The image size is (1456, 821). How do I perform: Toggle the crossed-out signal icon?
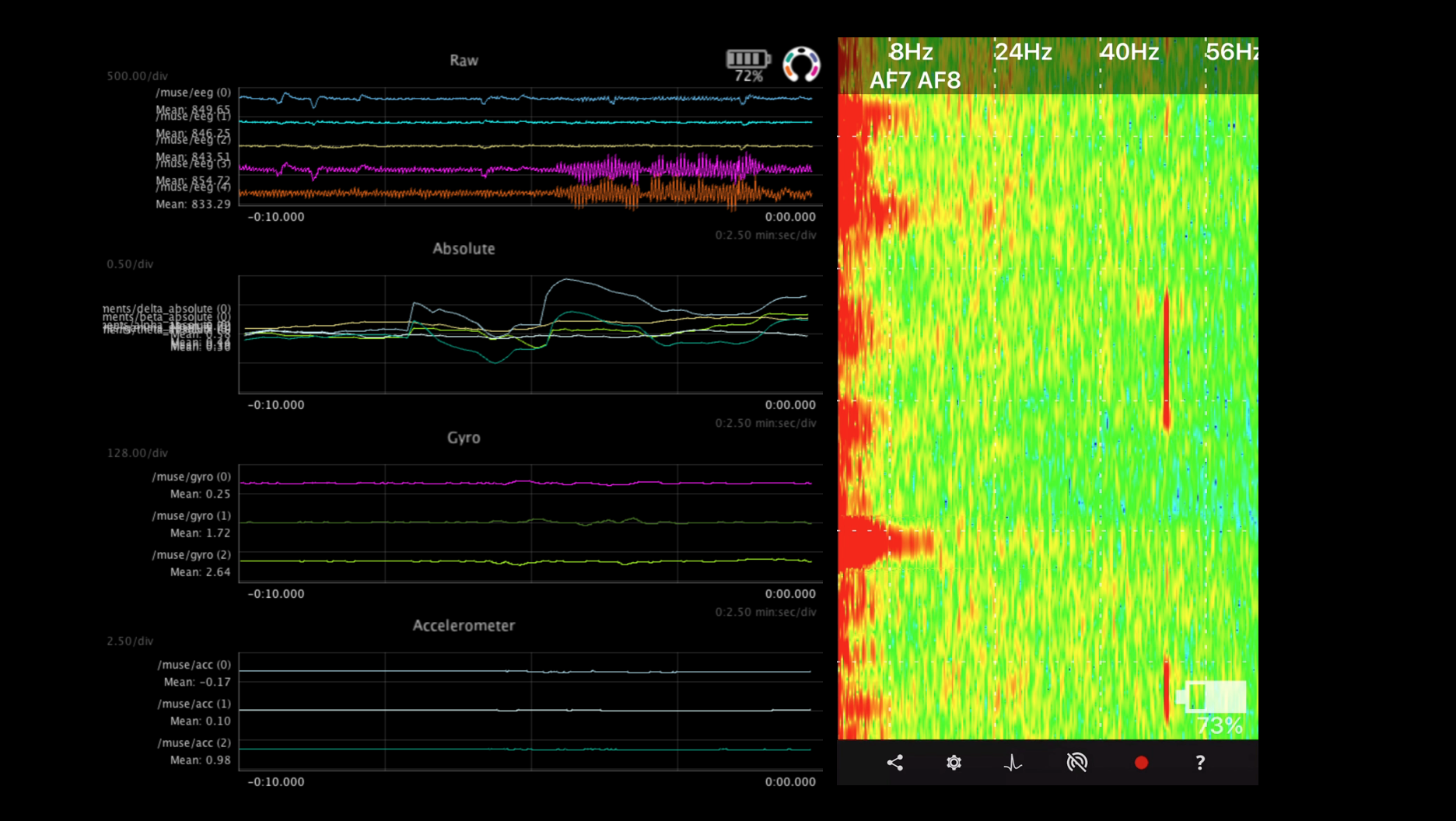pyautogui.click(x=1077, y=763)
